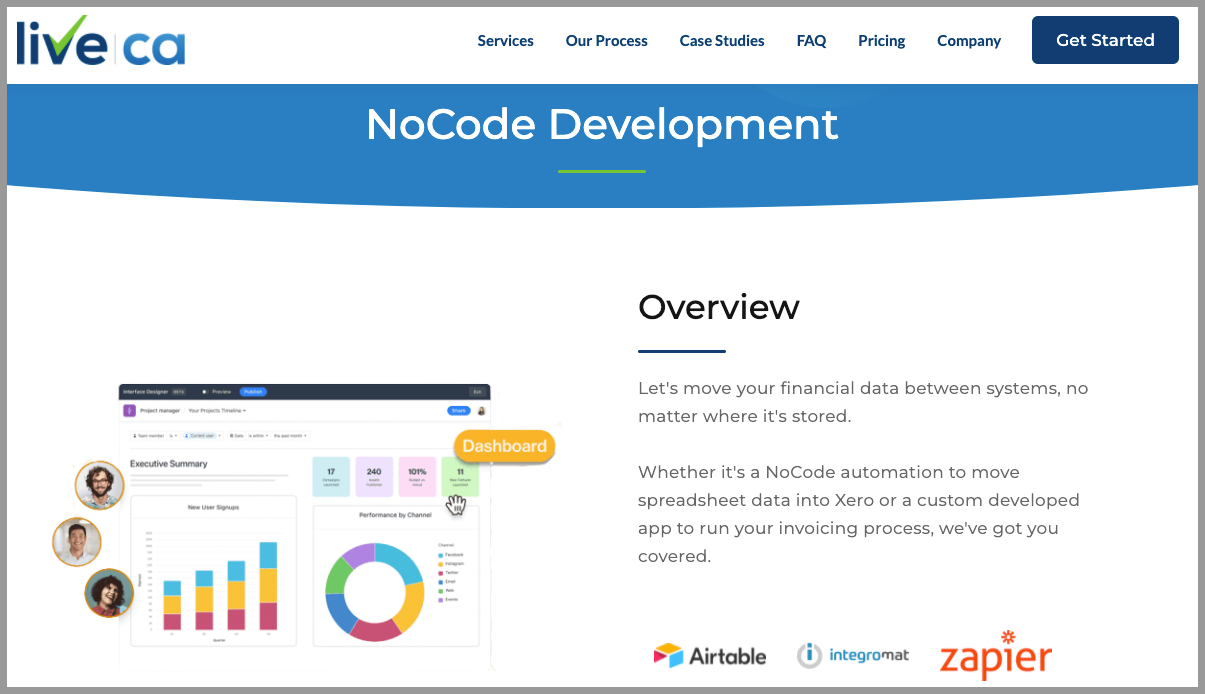Select the FAQ navigation link
1205x694 pixels.
click(x=811, y=41)
